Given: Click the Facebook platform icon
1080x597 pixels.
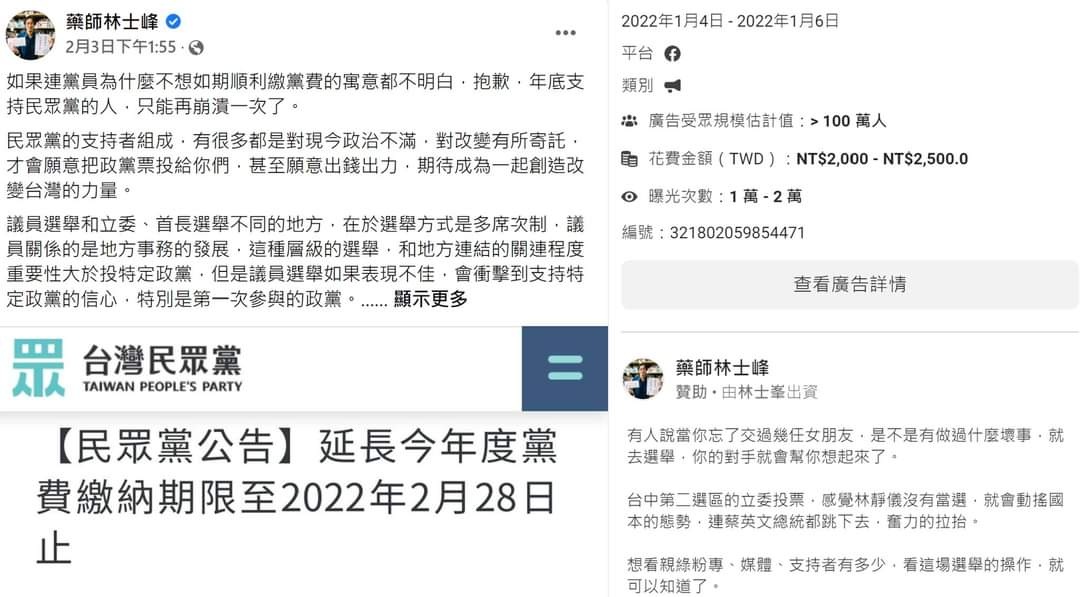Looking at the screenshot, I should pyautogui.click(x=672, y=54).
